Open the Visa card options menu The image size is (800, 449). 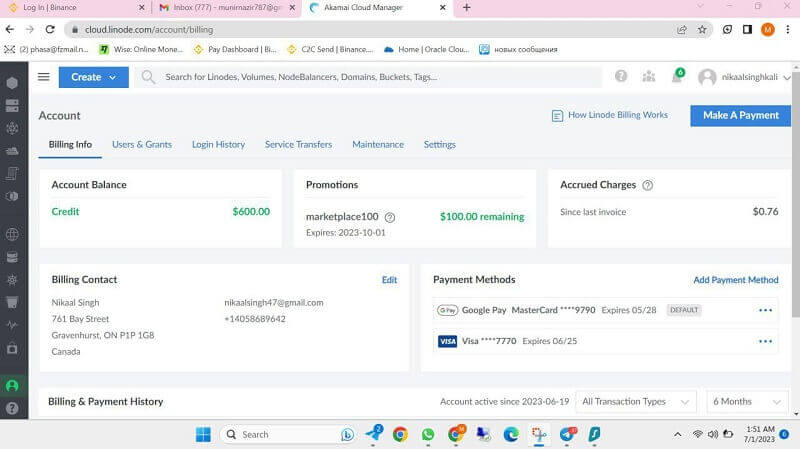pyautogui.click(x=765, y=341)
